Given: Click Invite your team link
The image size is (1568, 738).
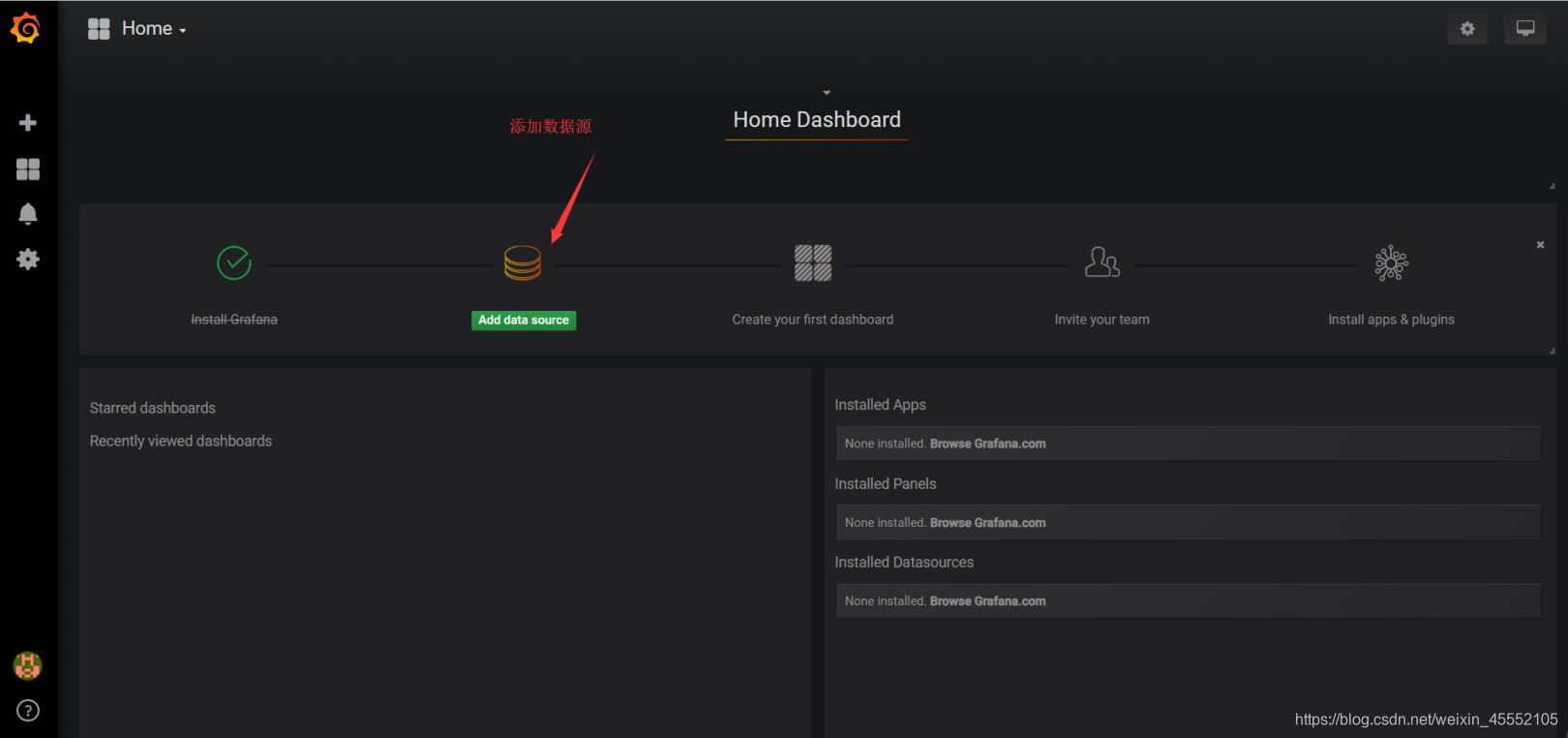Looking at the screenshot, I should (1101, 320).
